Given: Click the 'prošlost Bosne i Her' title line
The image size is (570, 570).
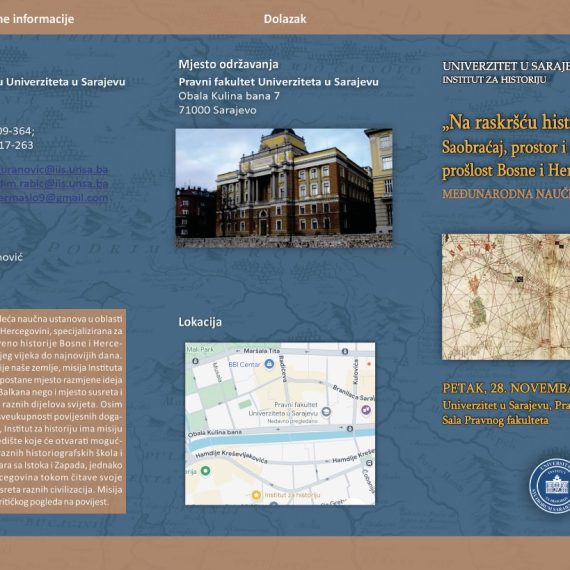Looking at the screenshot, I should 506,170.
